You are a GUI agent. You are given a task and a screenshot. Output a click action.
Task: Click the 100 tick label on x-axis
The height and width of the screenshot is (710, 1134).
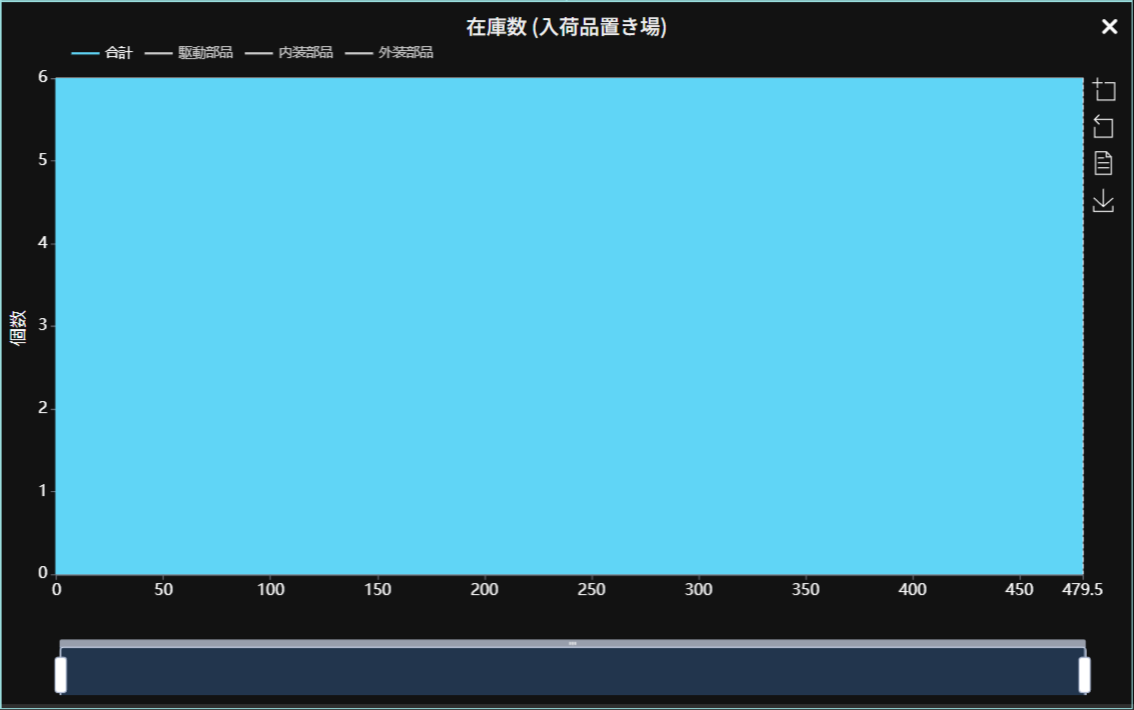271,590
